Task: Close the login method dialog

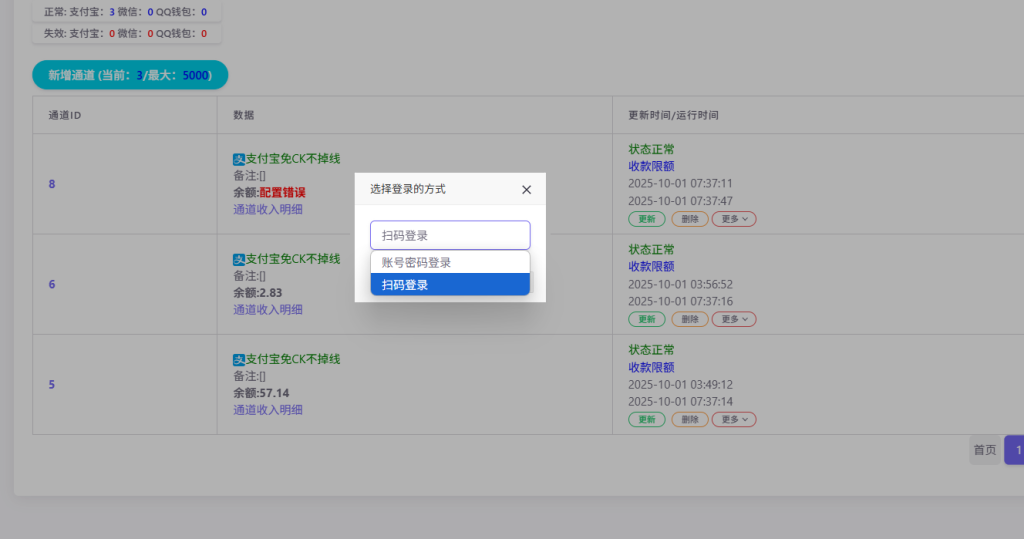Action: pos(526,189)
